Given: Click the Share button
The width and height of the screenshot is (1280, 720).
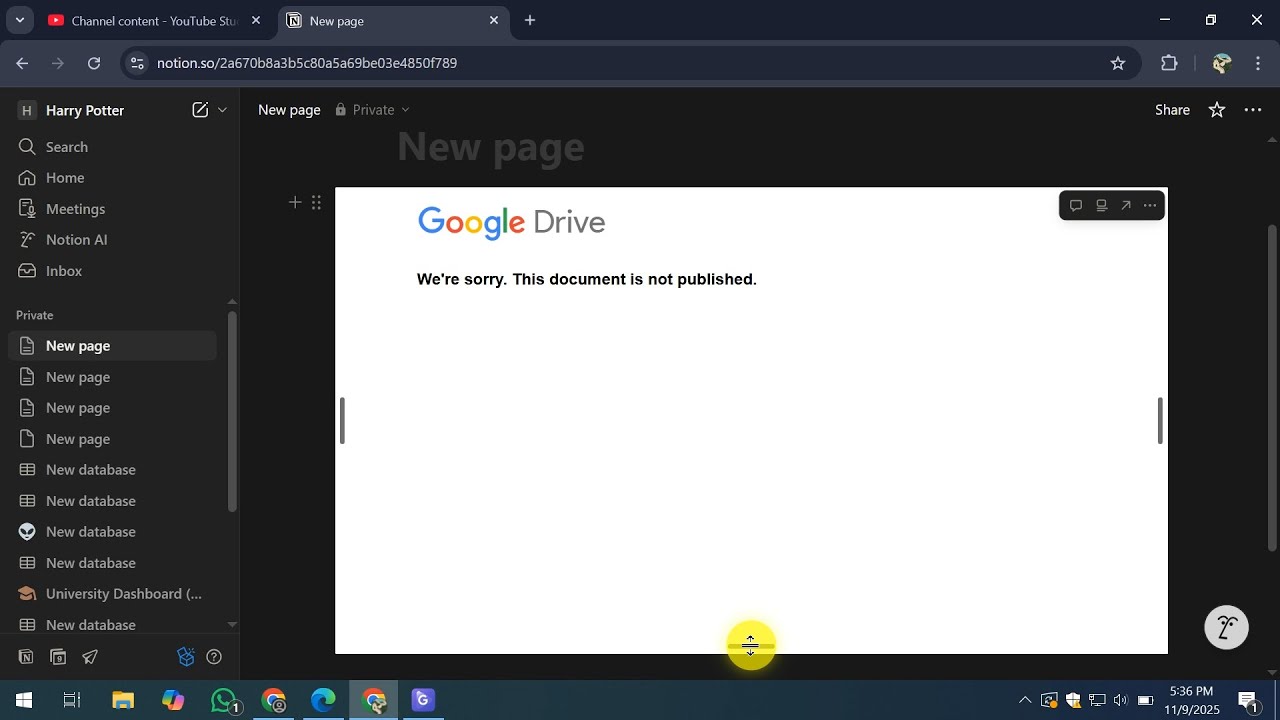Looking at the screenshot, I should click(1172, 110).
